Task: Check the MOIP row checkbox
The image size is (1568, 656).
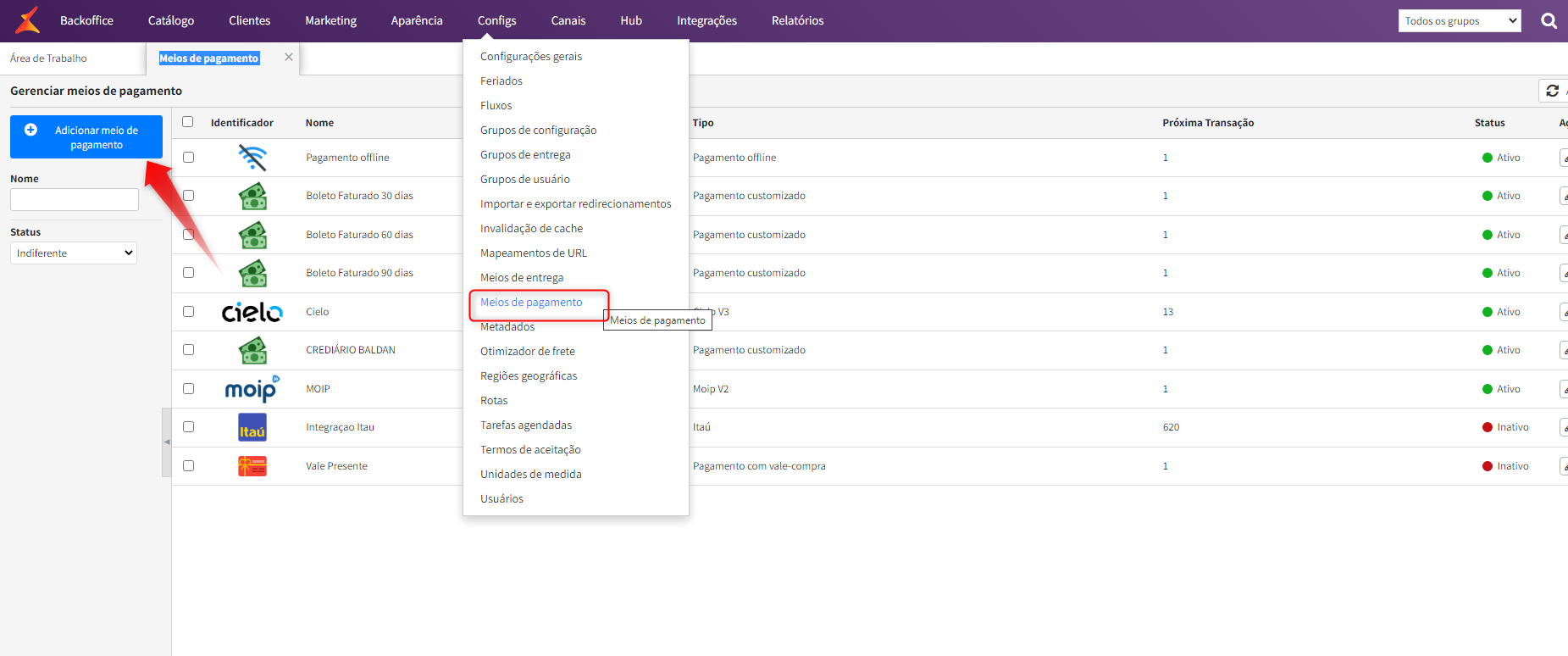Action: click(188, 389)
